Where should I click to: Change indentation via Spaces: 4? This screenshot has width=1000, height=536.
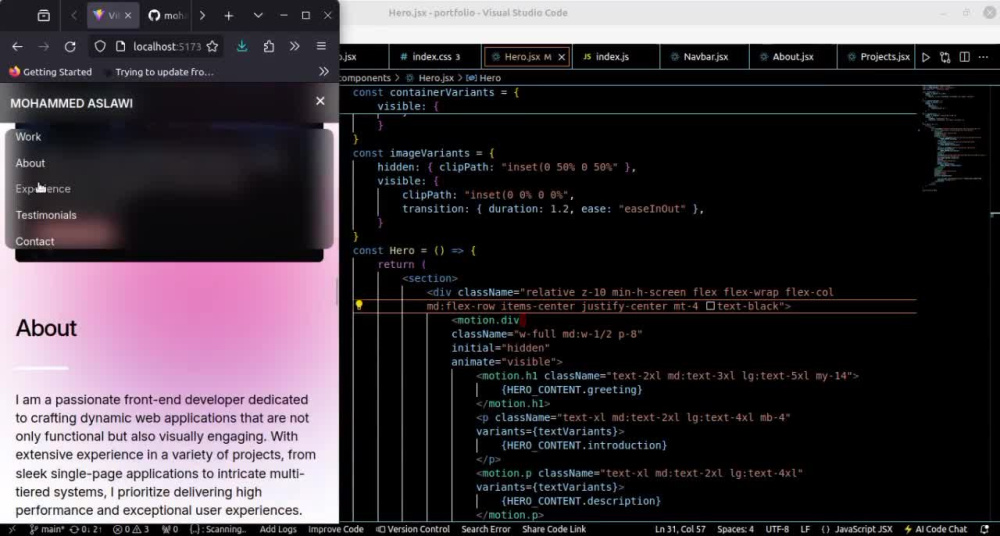coord(735,529)
